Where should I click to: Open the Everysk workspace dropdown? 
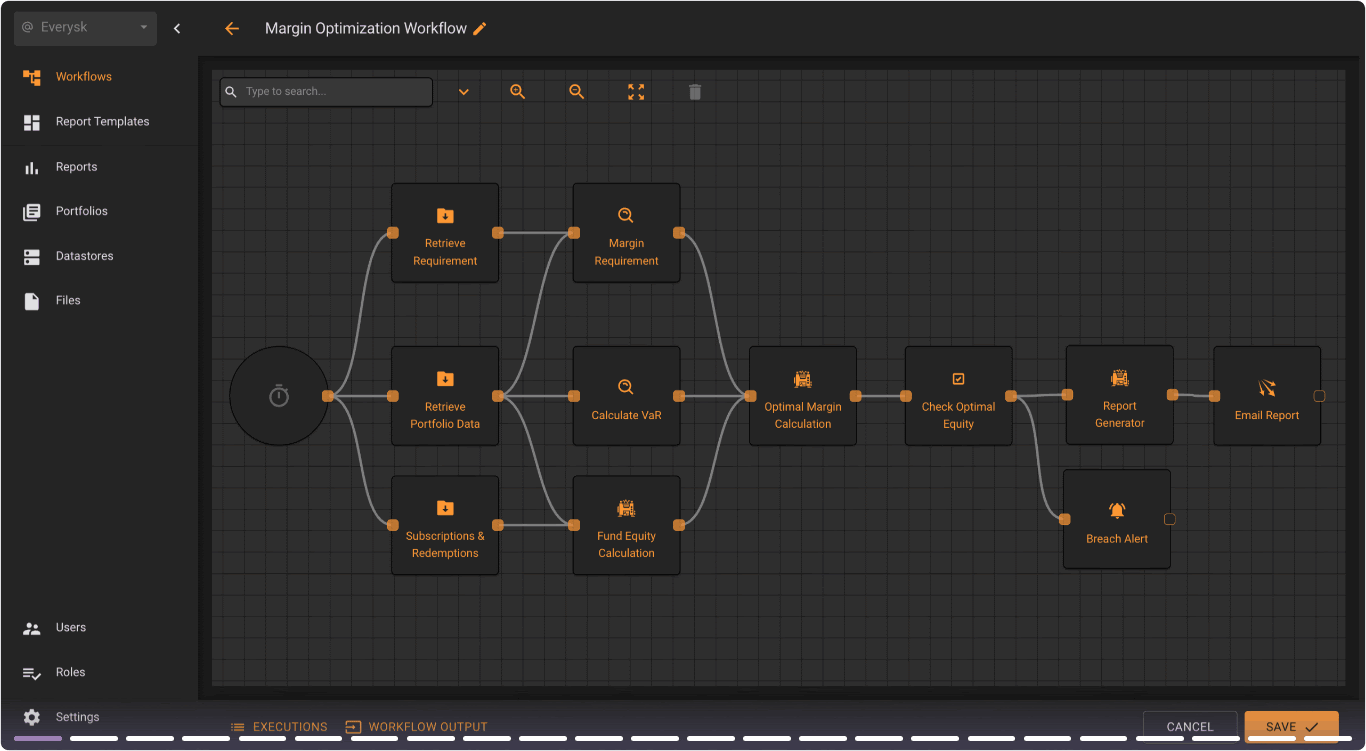[x=85, y=28]
